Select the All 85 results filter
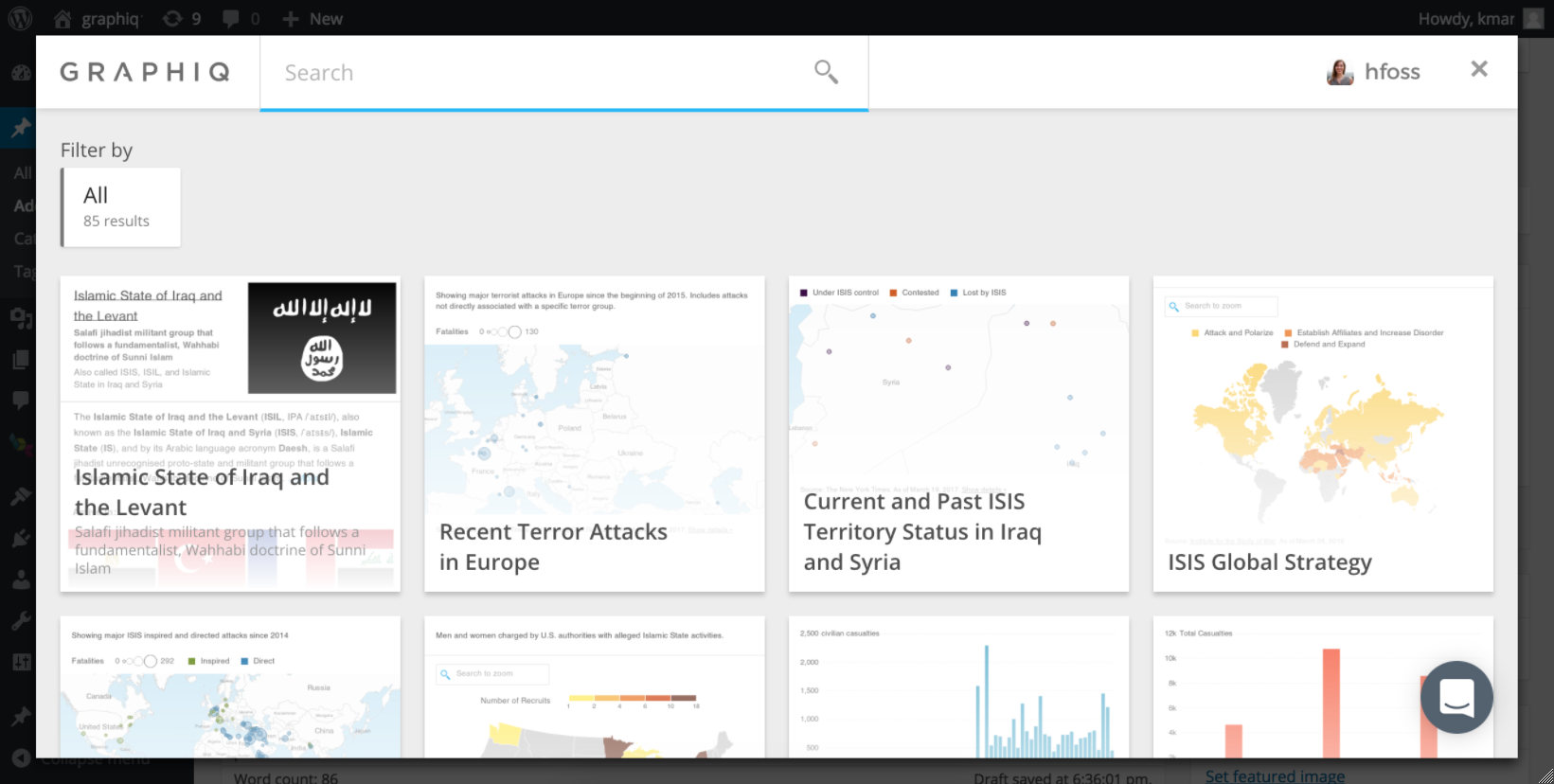Screen dimensions: 1554x784 tap(120, 207)
